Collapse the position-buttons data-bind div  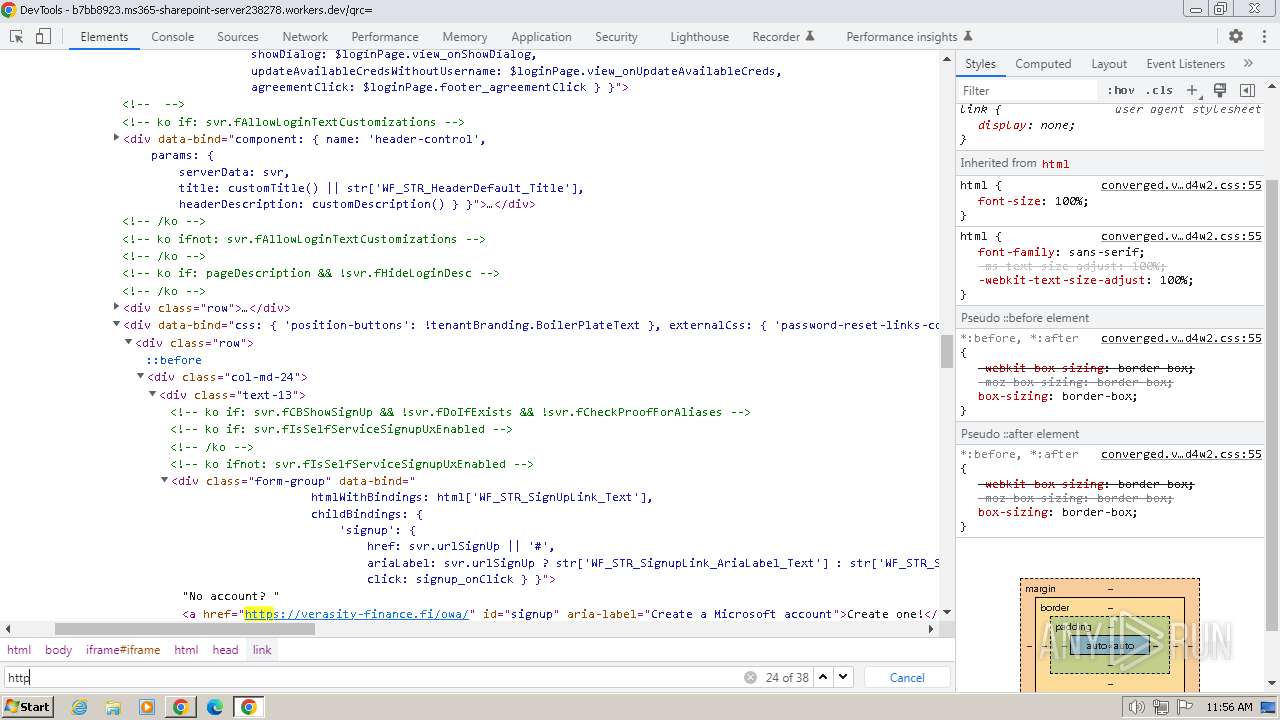click(x=117, y=324)
